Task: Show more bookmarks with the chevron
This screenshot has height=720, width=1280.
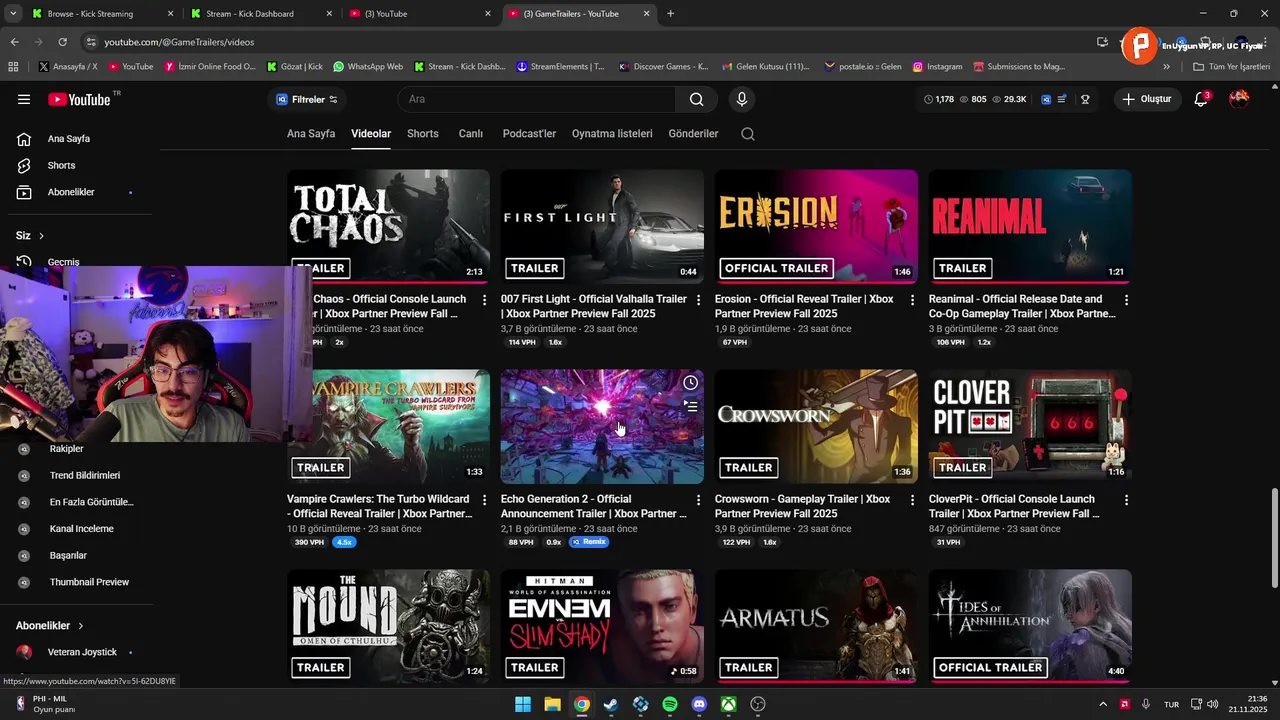Action: click(1166, 67)
